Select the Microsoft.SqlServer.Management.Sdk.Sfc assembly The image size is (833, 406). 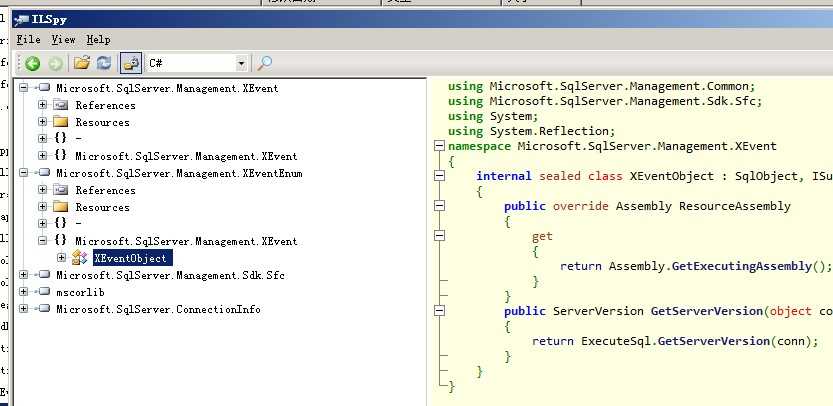point(170,275)
